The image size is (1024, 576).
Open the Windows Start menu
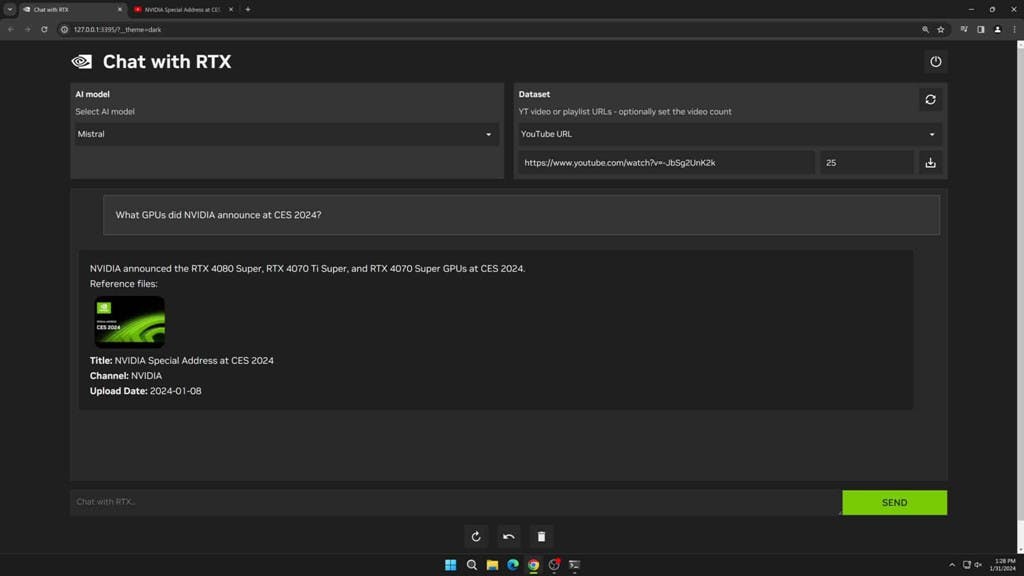pyautogui.click(x=451, y=565)
